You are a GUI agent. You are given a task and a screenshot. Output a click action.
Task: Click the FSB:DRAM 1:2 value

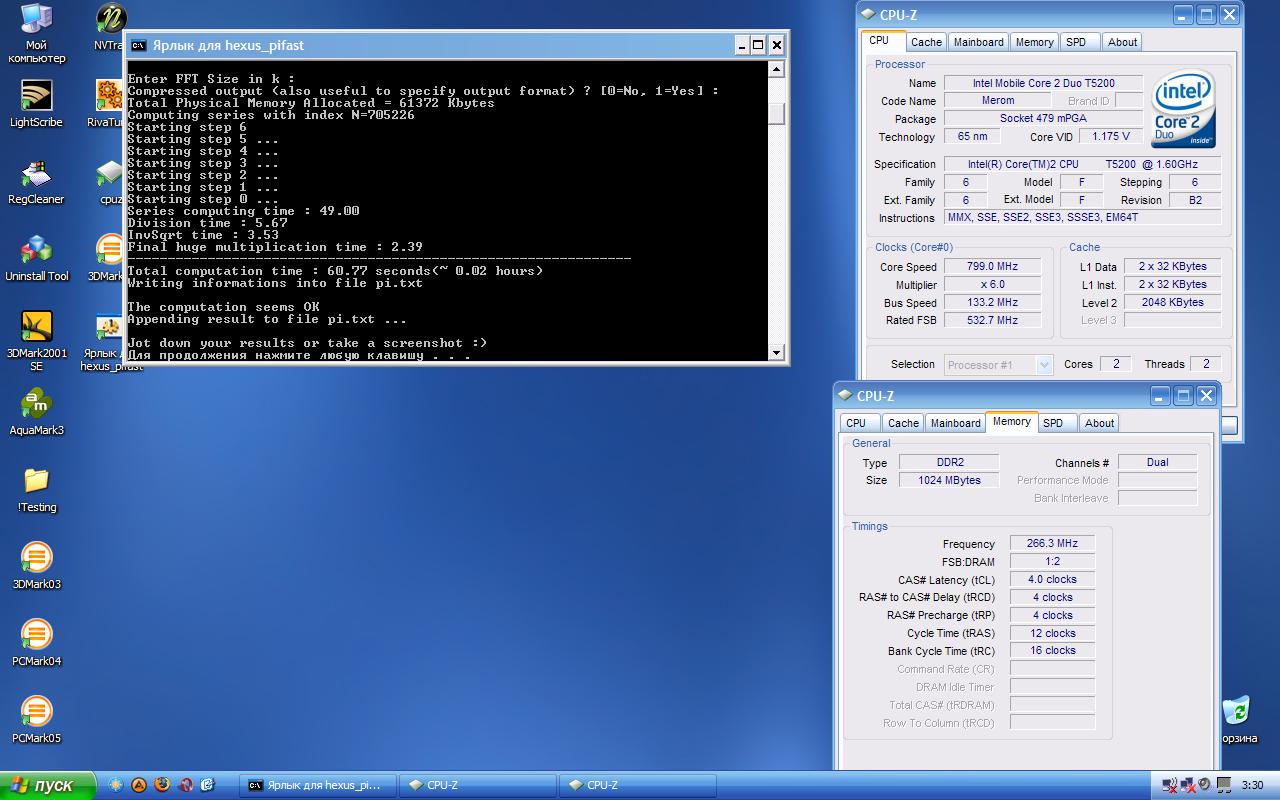[1052, 562]
